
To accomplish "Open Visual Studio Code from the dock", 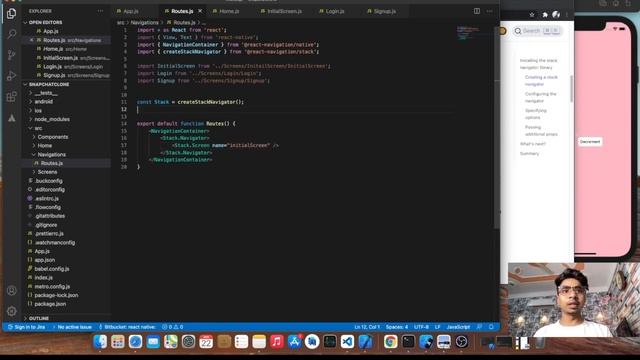I will point(347,342).
